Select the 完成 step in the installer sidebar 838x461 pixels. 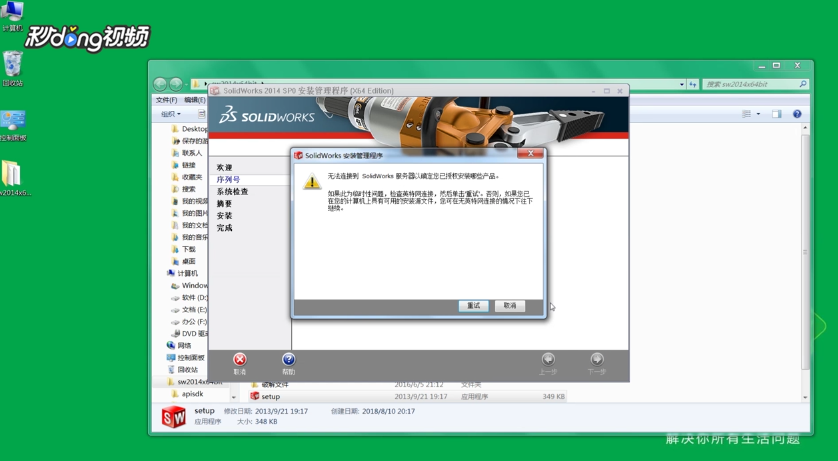coord(224,228)
